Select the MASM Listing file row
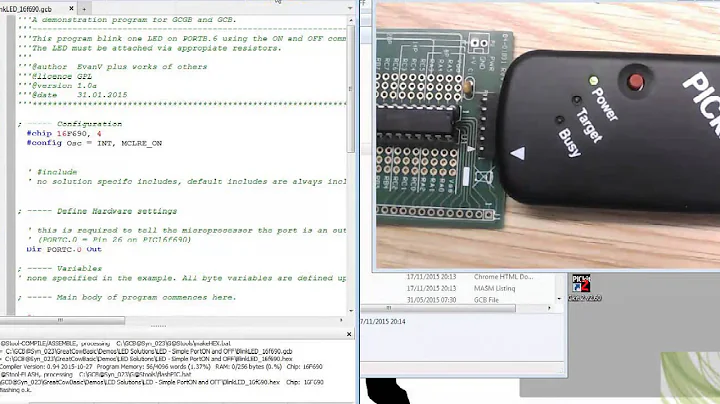 pyautogui.click(x=461, y=288)
